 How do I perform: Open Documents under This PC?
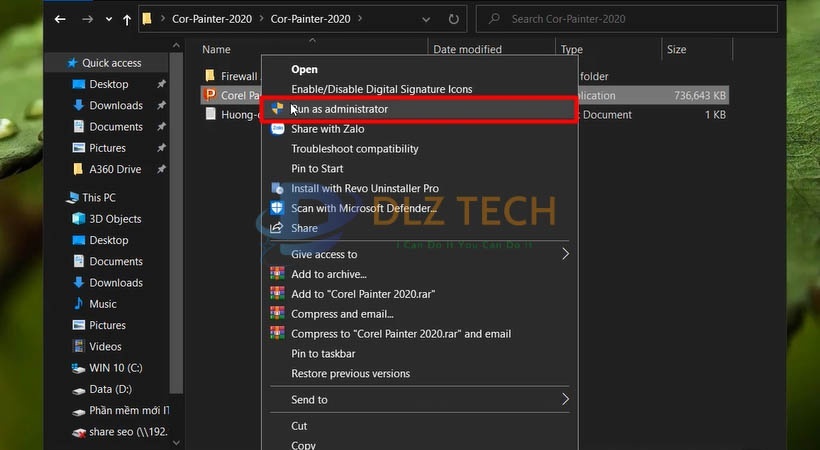pos(116,261)
